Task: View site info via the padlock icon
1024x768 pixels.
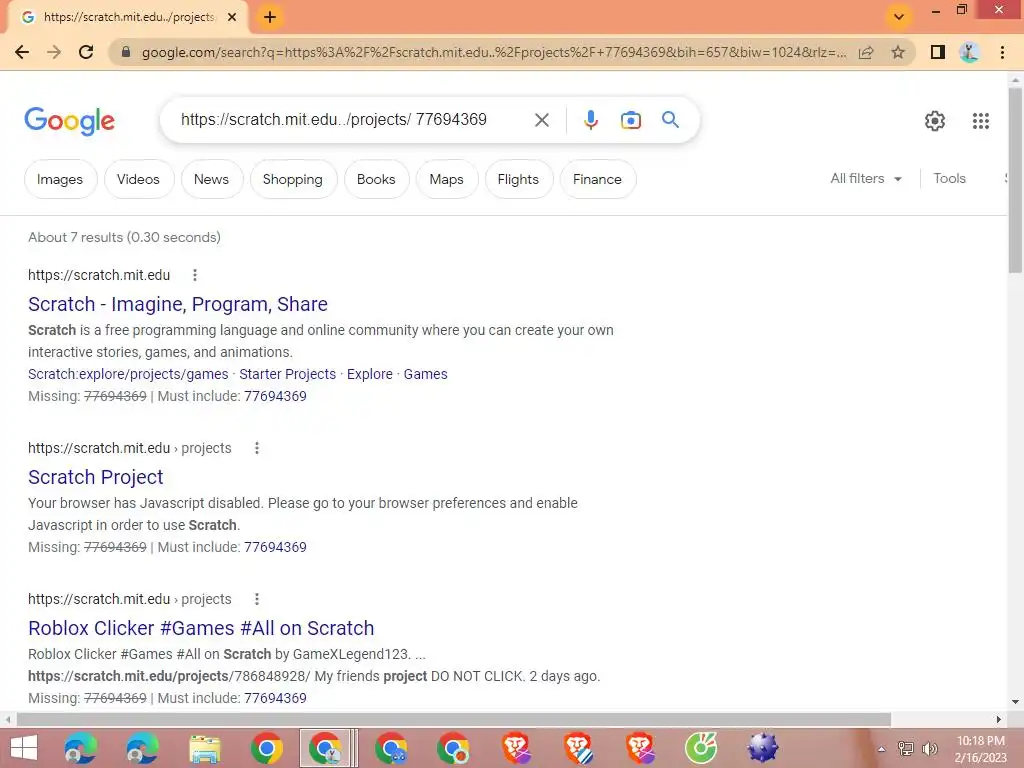Action: 126,52
